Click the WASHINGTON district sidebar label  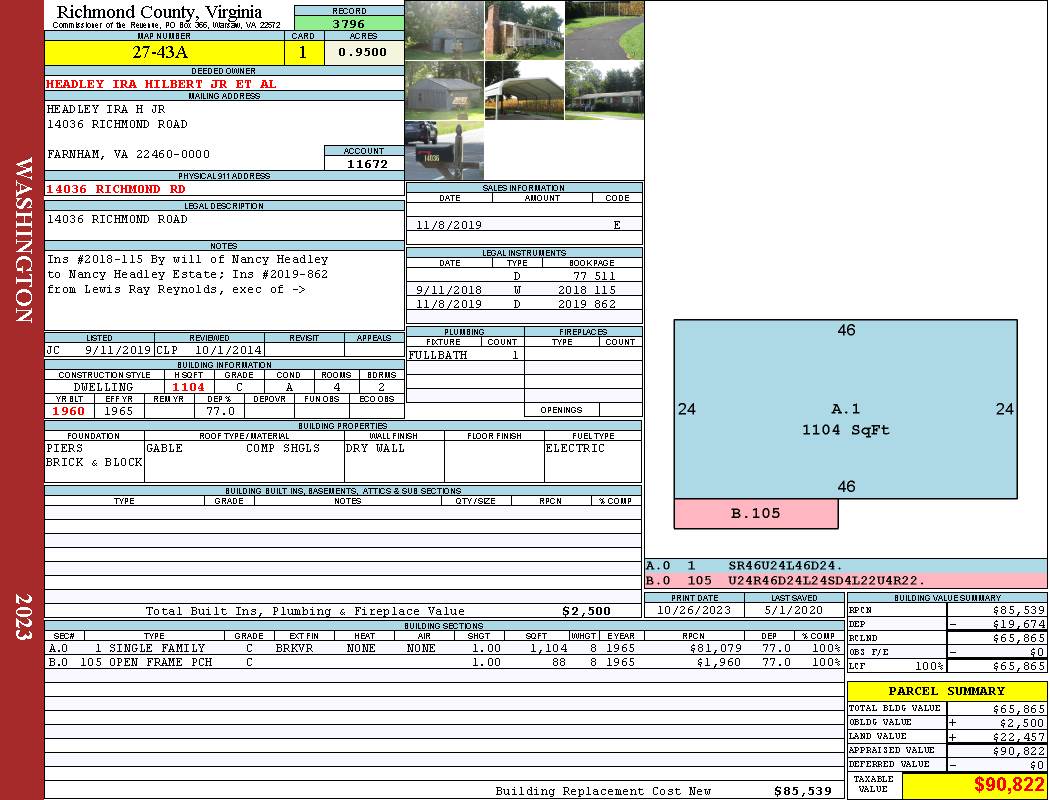(22, 240)
